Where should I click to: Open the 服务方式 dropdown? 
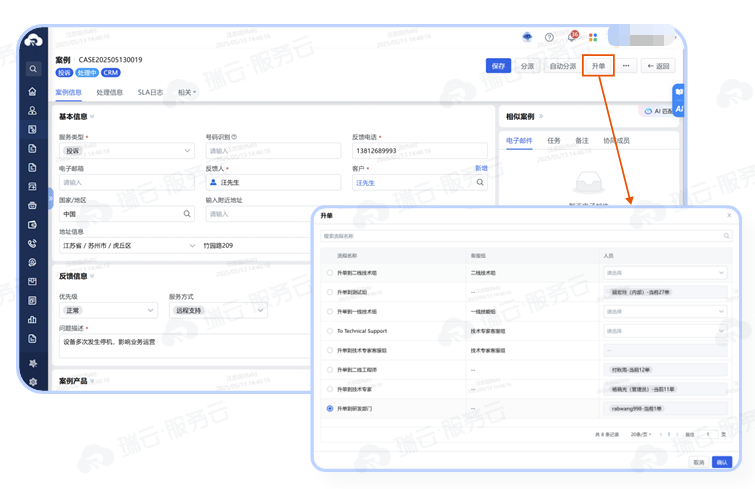click(218, 310)
